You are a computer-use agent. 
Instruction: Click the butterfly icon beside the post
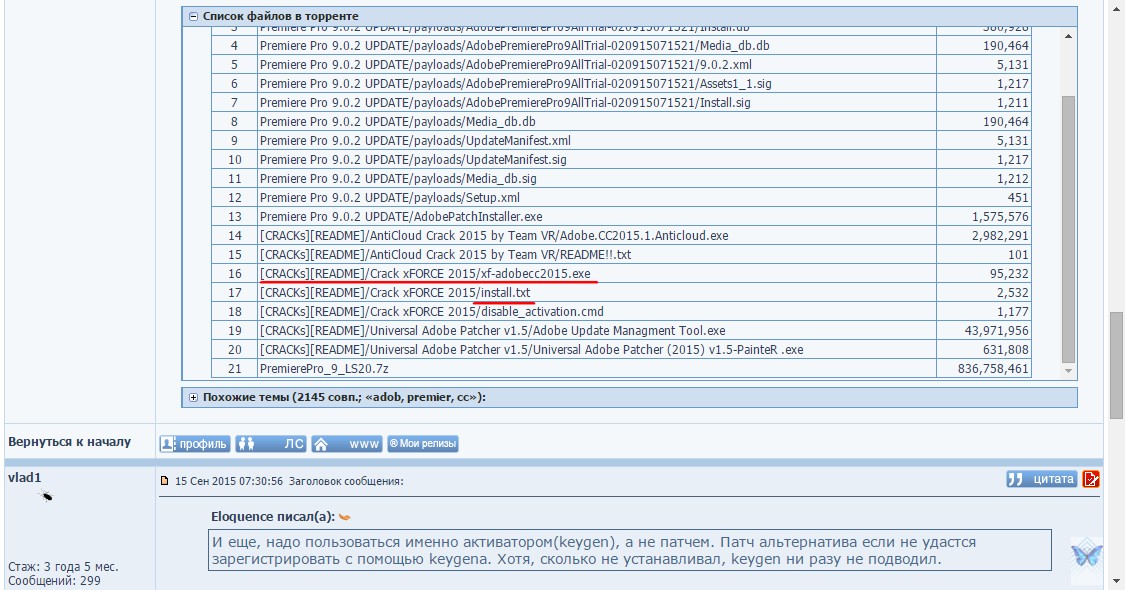coord(1085,552)
